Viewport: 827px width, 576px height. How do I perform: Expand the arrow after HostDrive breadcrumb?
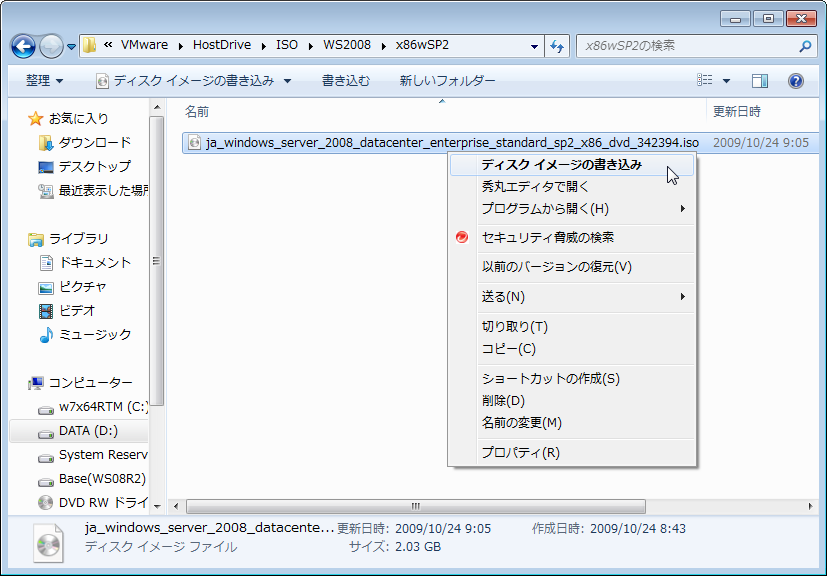click(264, 46)
